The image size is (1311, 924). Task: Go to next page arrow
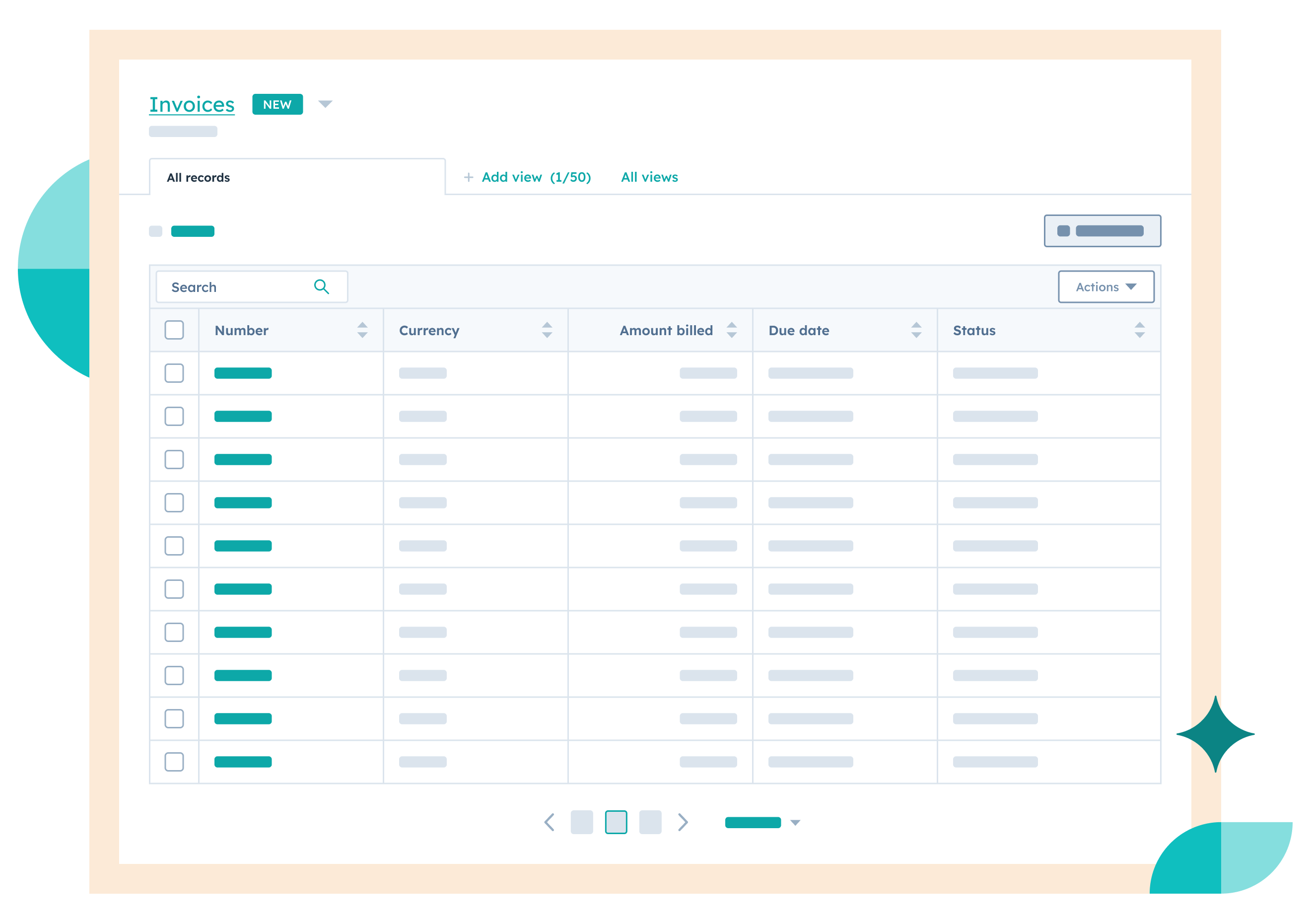(683, 822)
